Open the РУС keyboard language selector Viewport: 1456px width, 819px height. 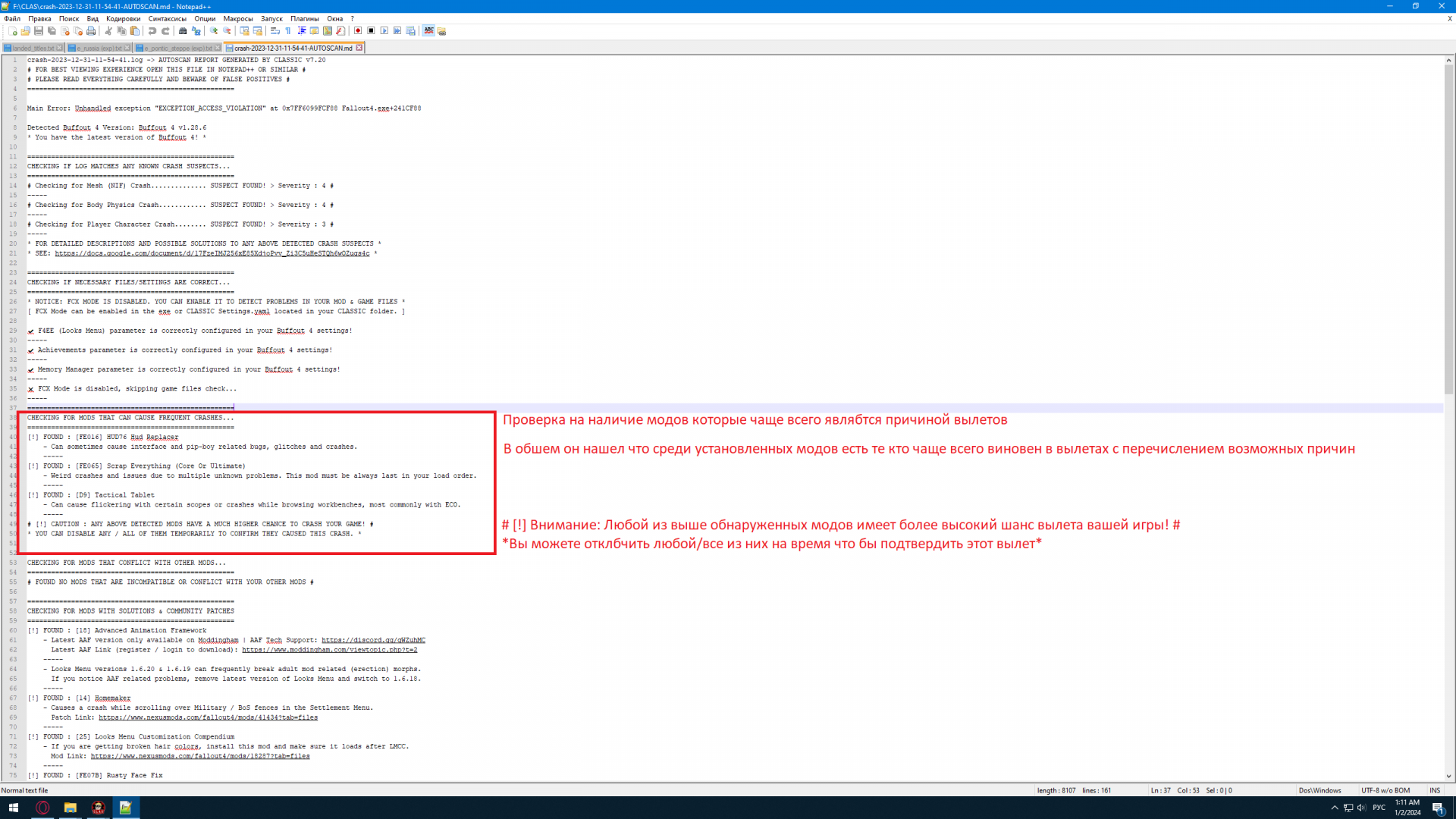coord(1379,808)
